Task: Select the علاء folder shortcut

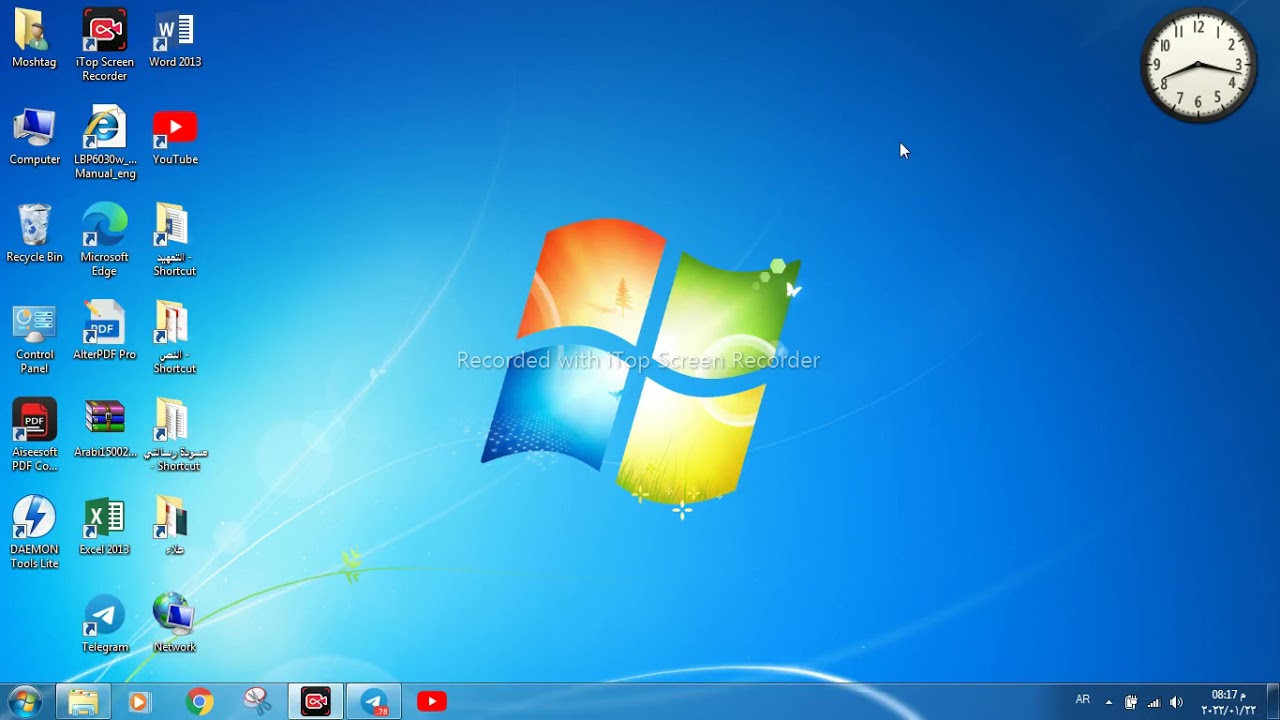Action: coord(175,526)
